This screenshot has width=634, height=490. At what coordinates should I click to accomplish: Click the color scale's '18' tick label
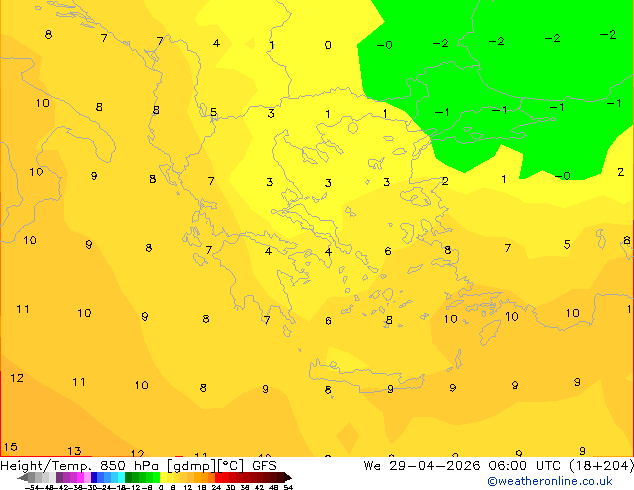click(201, 487)
